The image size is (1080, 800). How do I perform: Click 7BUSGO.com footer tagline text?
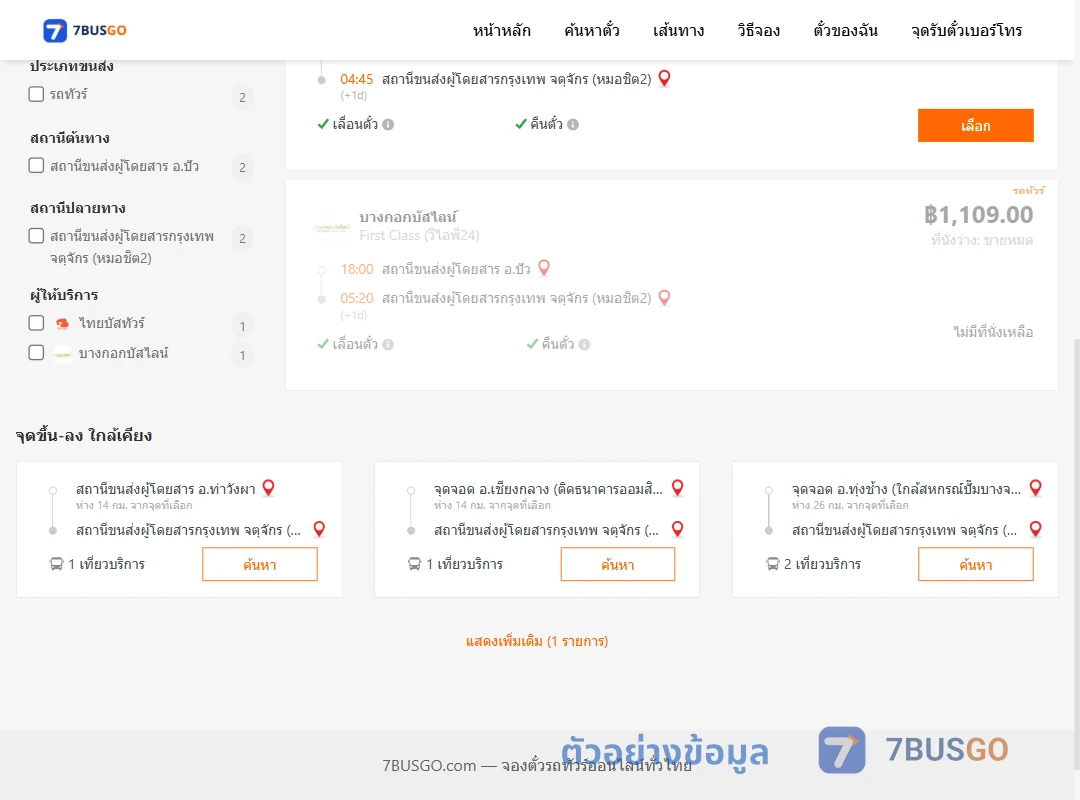(x=537, y=766)
